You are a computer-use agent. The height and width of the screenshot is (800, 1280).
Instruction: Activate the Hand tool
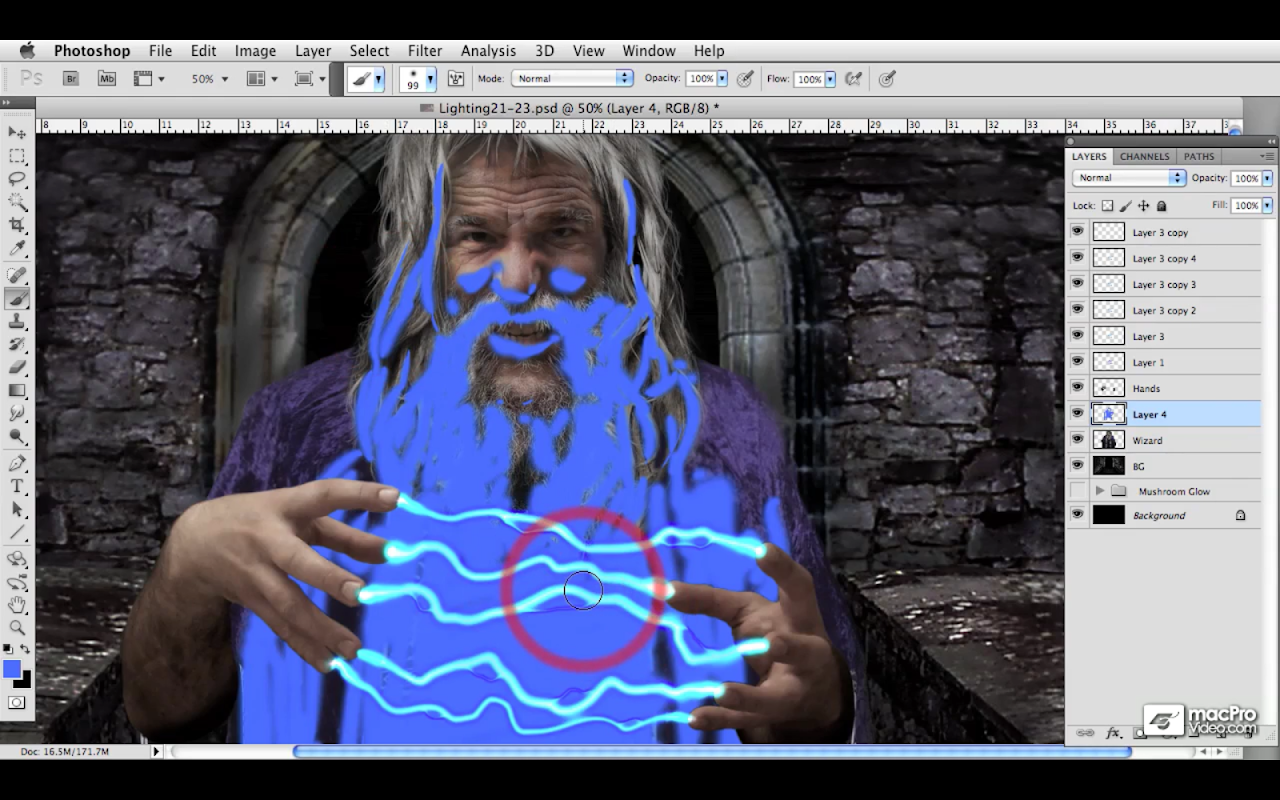tap(17, 605)
